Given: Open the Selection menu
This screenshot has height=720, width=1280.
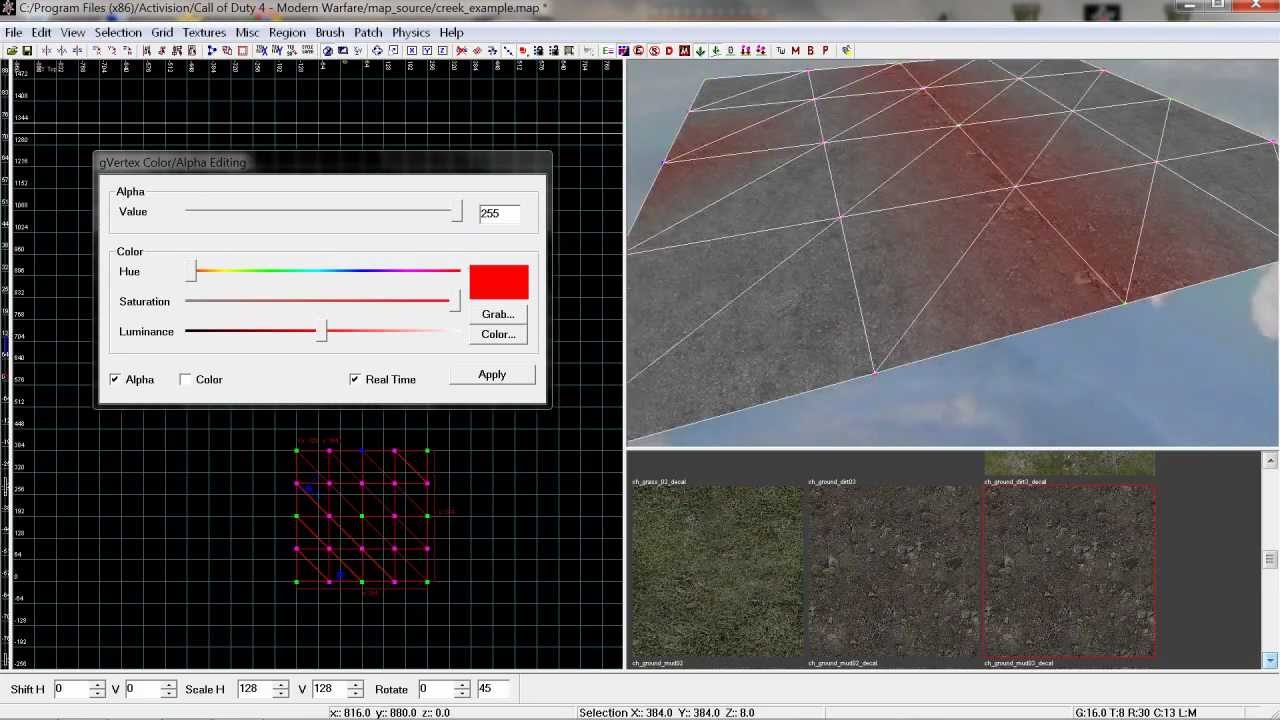Looking at the screenshot, I should point(118,32).
